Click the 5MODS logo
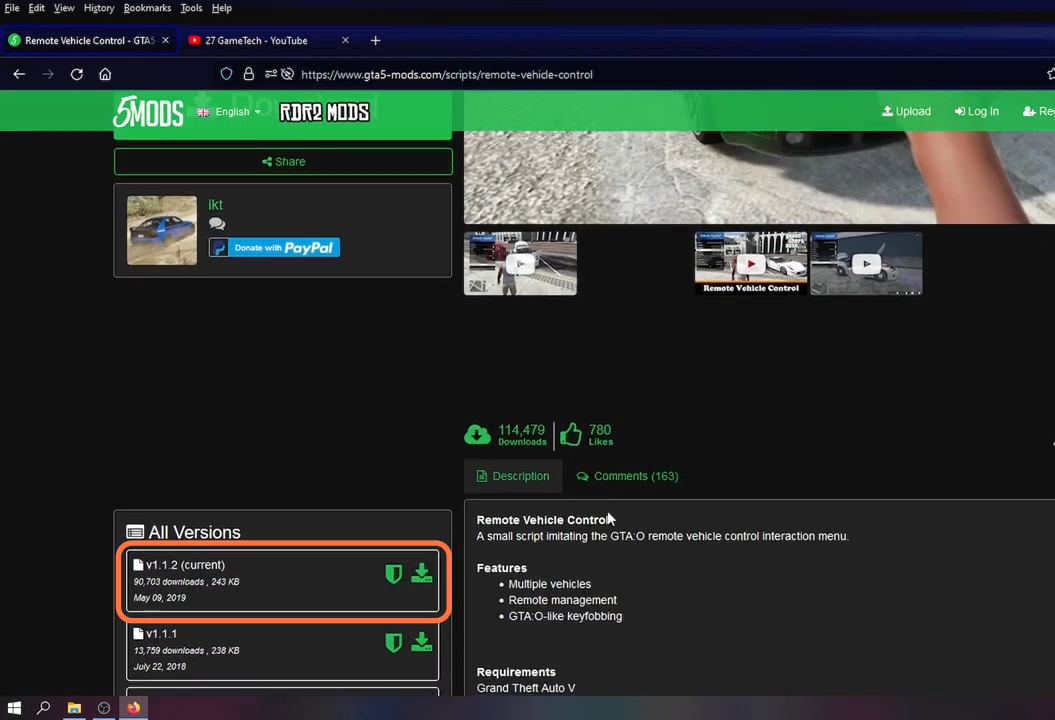Screen dimensions: 1055x720 pyautogui.click(x=148, y=111)
